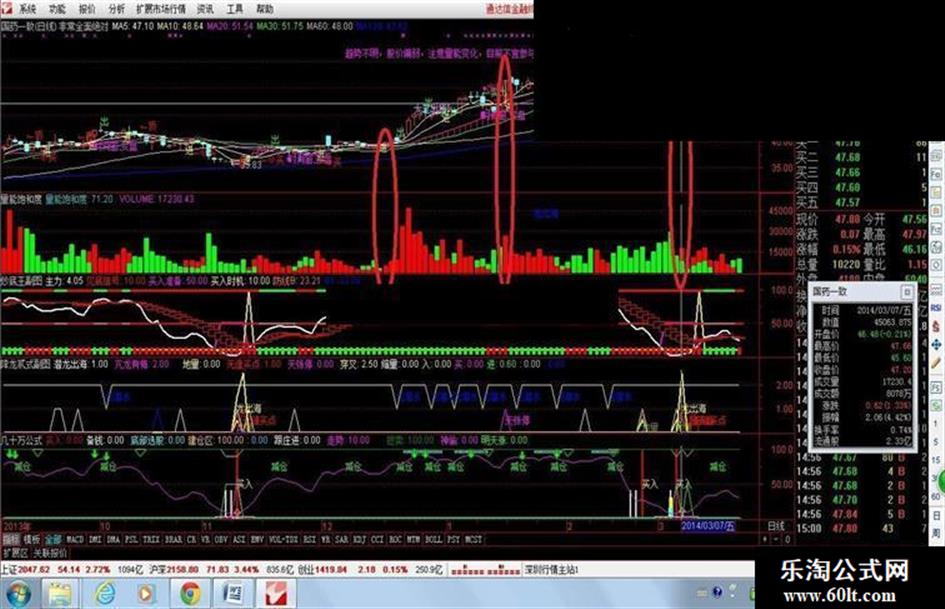Screen dimensions: 945x609
Task: Switch to the PSY indicator
Action: 454,540
